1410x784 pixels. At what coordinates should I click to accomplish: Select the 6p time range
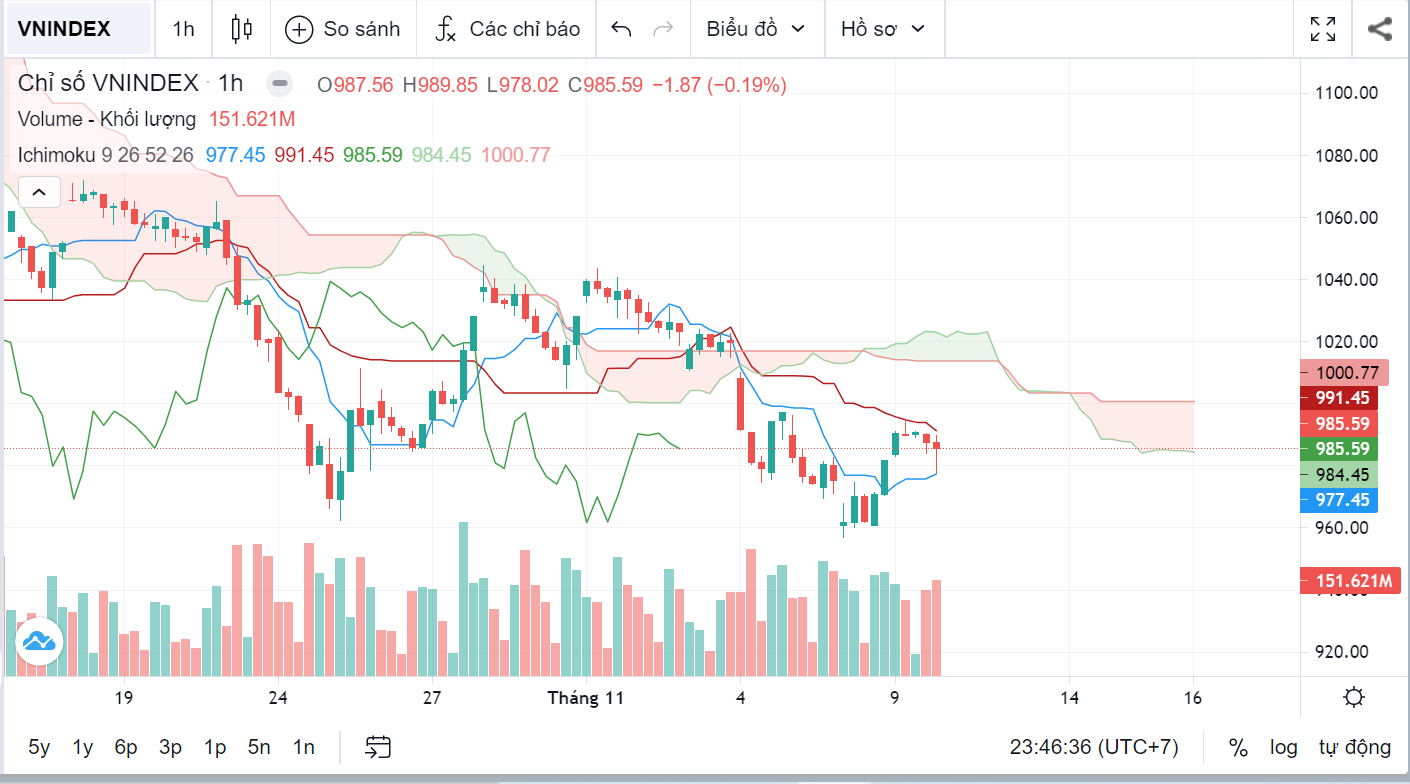tap(126, 747)
